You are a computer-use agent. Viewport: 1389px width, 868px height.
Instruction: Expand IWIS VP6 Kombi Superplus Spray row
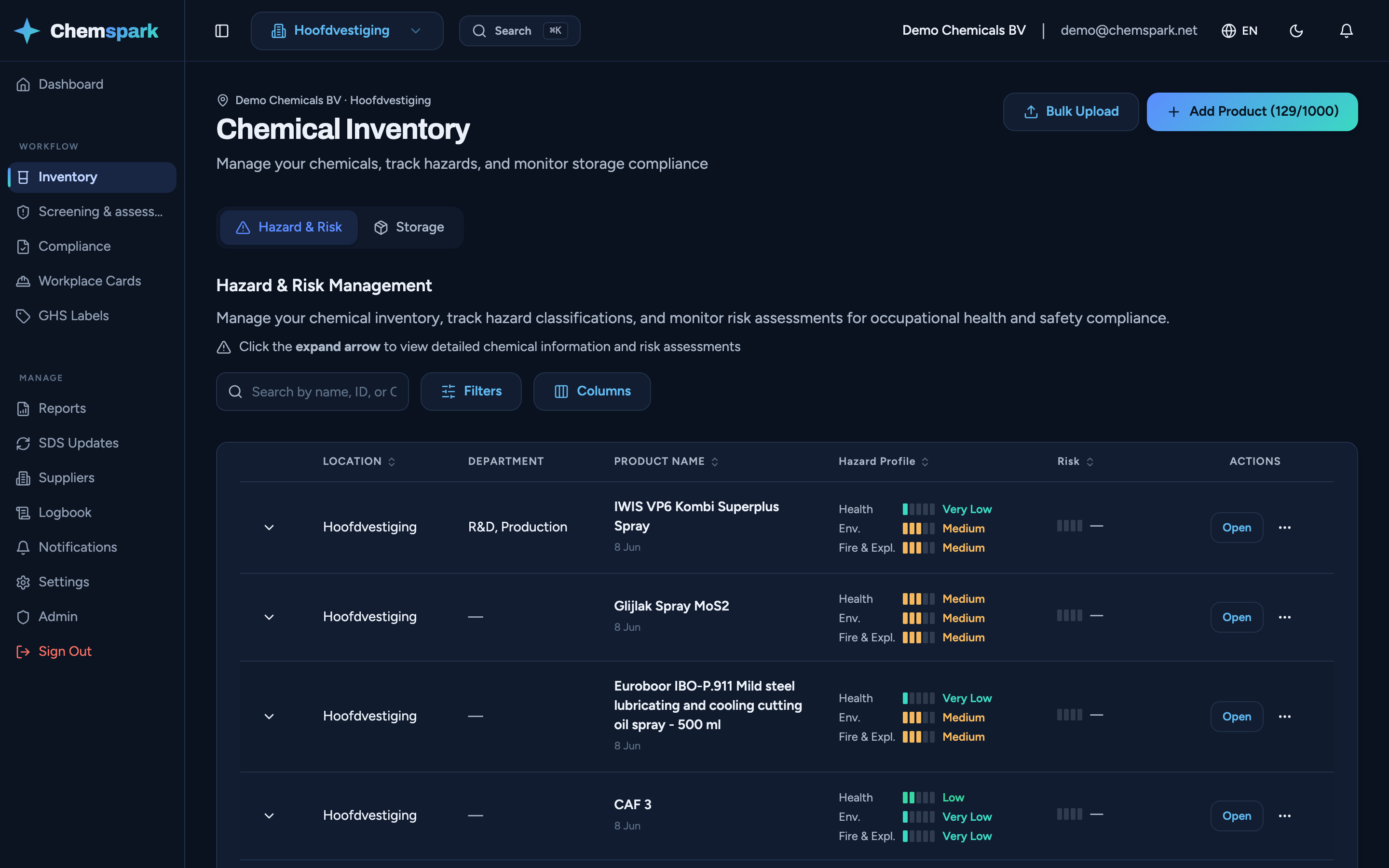tap(269, 527)
